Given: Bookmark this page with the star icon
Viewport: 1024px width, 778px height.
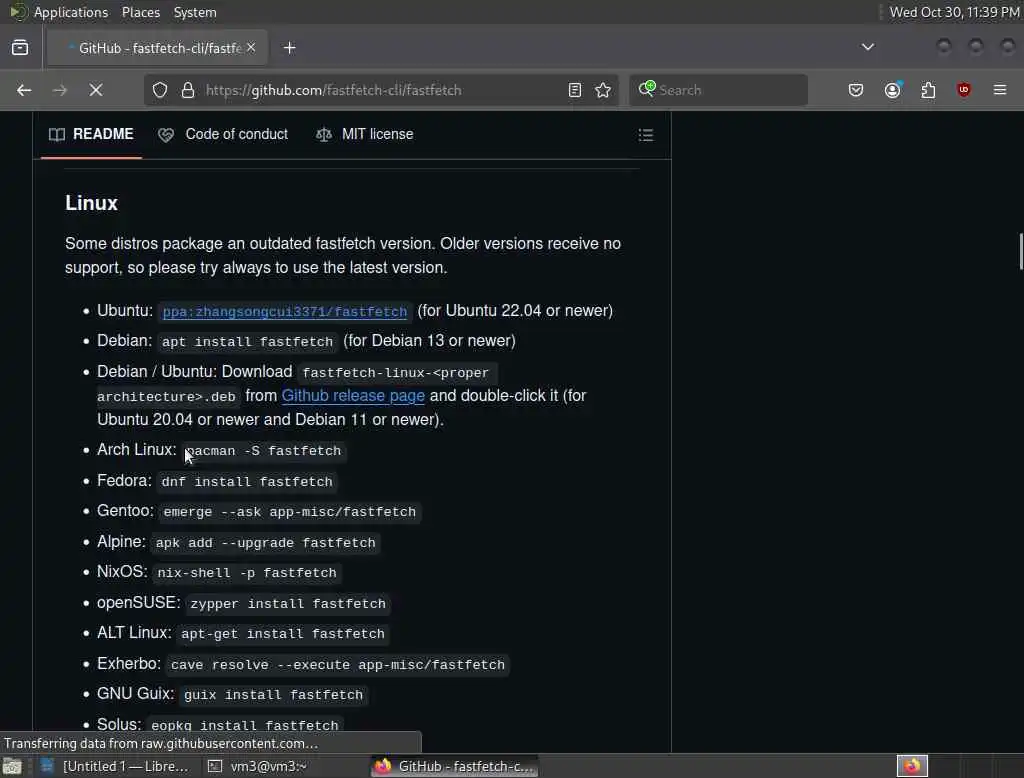Looking at the screenshot, I should [x=603, y=90].
